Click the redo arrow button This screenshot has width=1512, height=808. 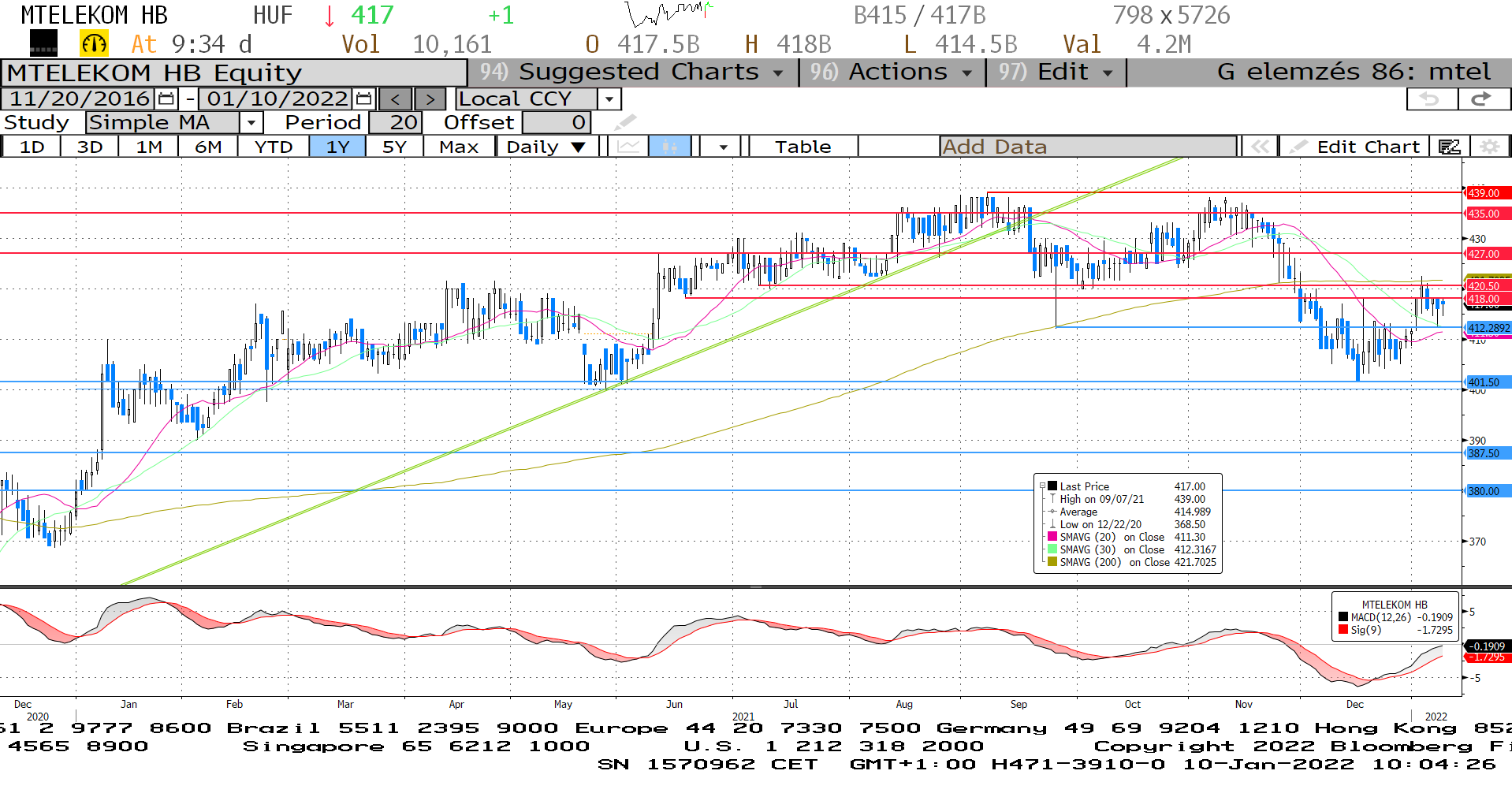pyautogui.click(x=1483, y=99)
